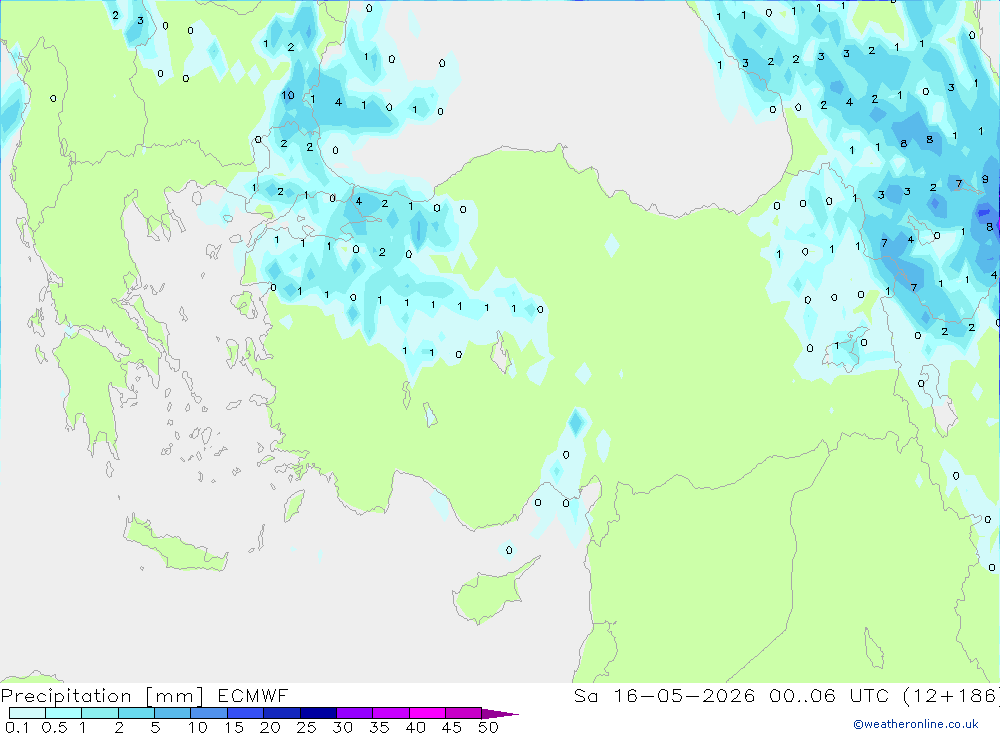
Task: Click the '45' legend scale label
Action: pyautogui.click(x=452, y=727)
